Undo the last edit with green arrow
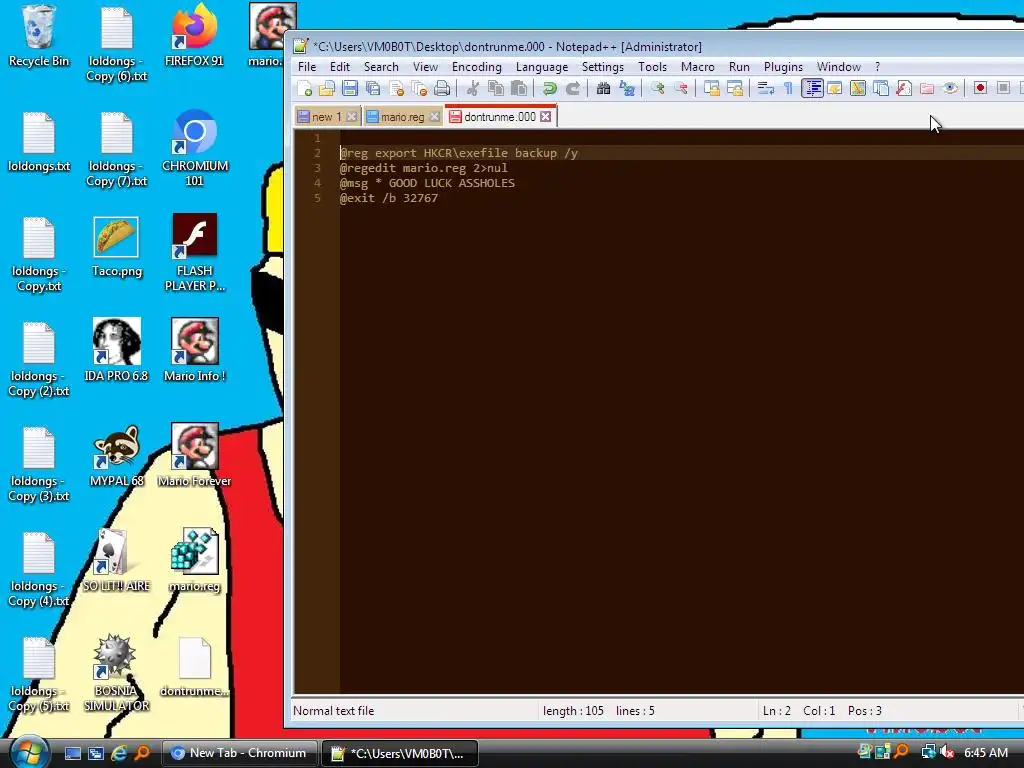1024x768 pixels. pos(550,88)
